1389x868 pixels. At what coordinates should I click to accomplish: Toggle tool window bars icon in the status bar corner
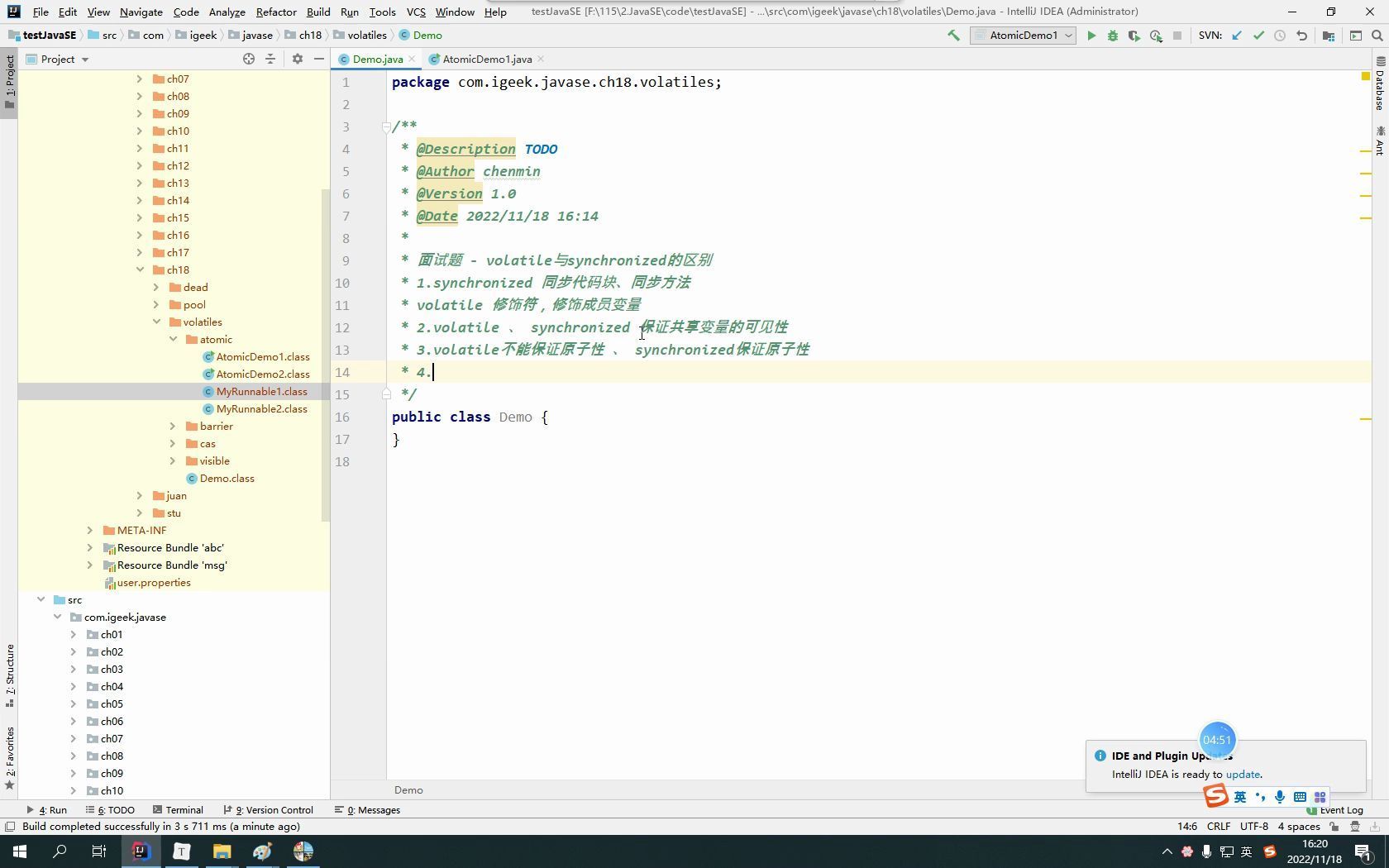(10, 827)
